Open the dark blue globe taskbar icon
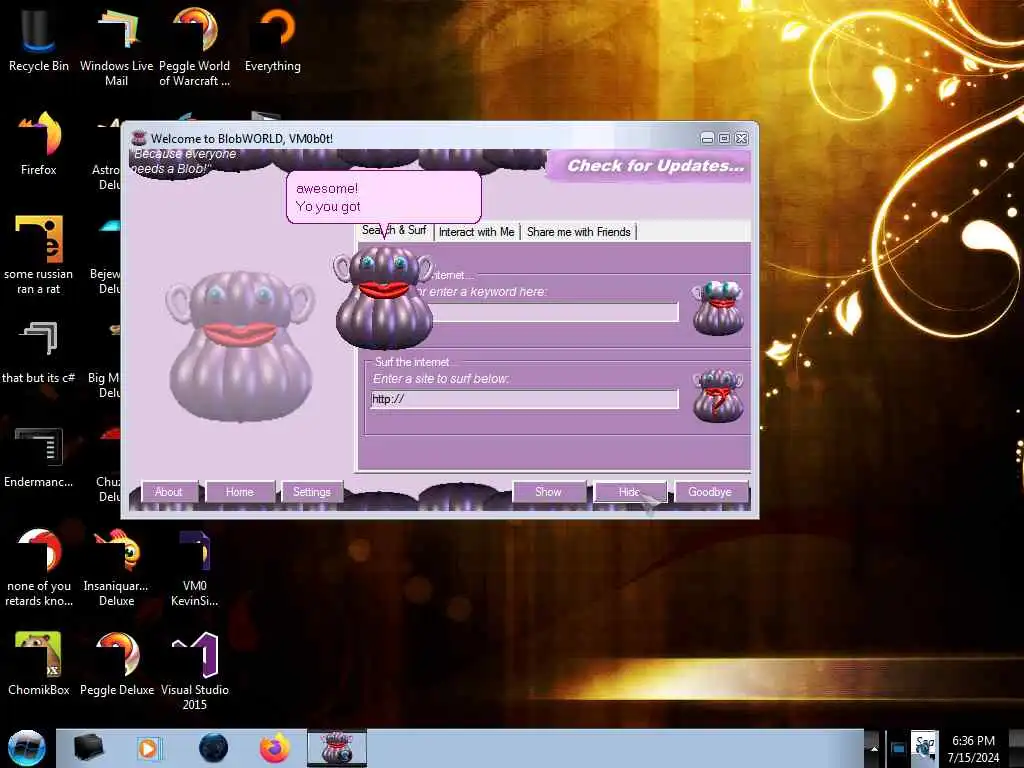Screen dimensions: 1024x768 pyautogui.click(x=214, y=748)
